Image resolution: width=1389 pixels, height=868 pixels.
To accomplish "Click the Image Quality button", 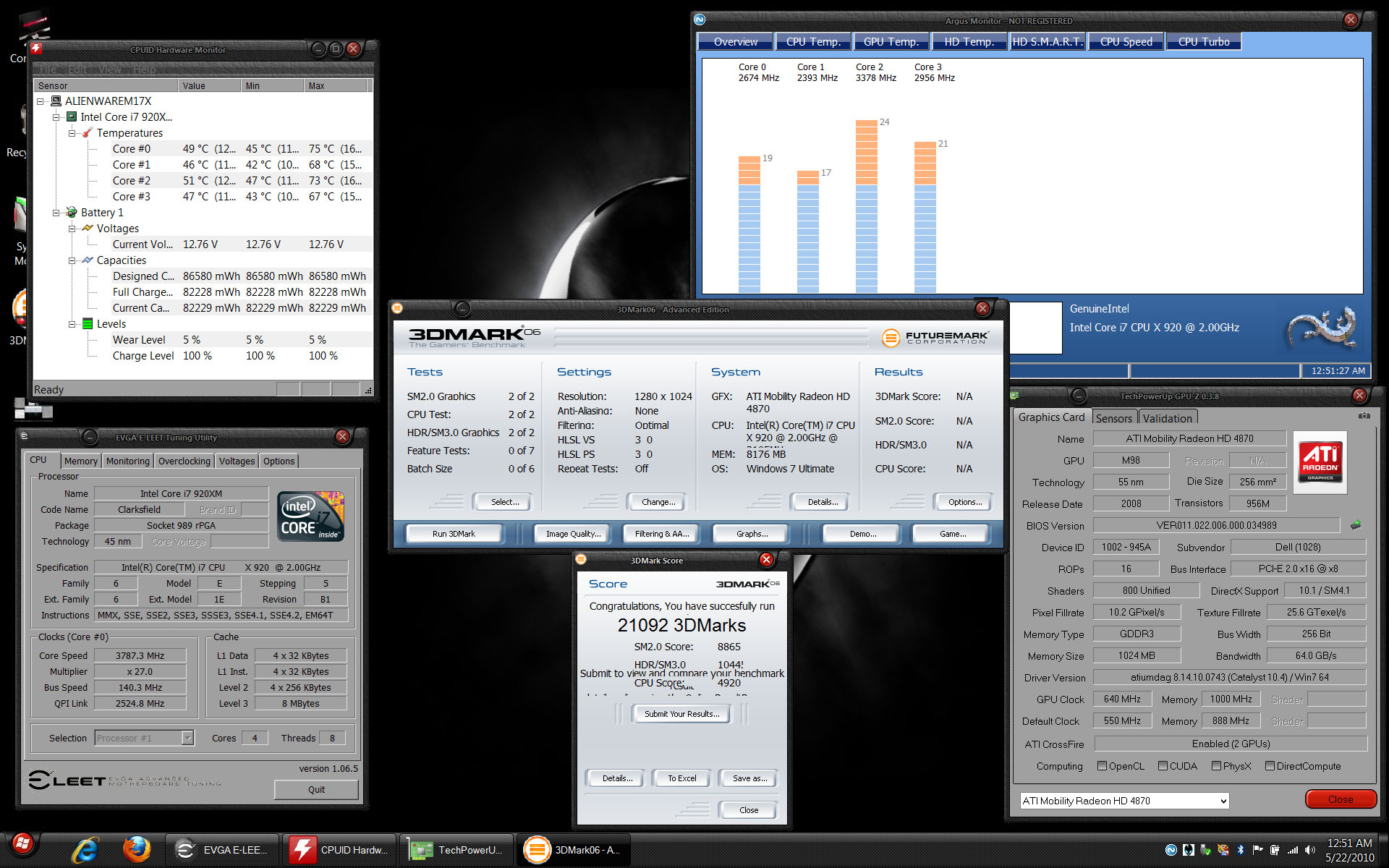I will click(x=573, y=534).
